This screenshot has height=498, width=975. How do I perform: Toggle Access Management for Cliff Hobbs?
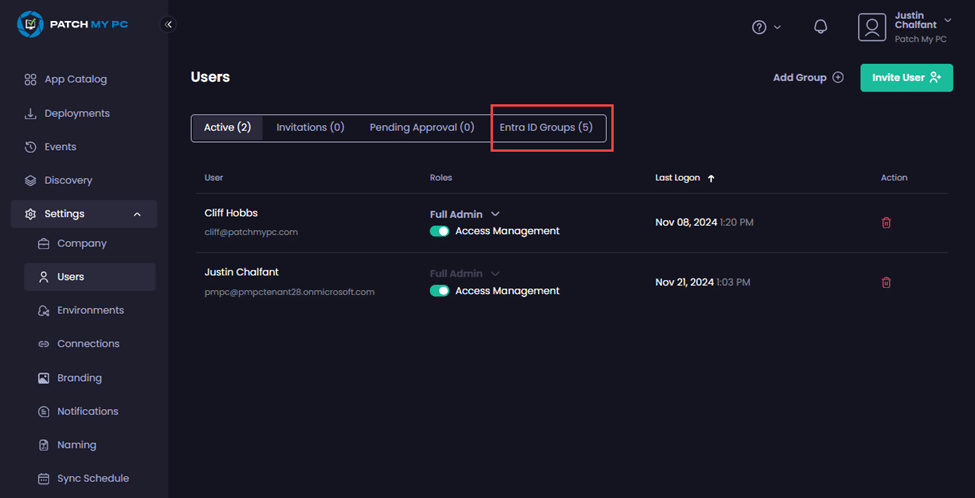point(439,231)
